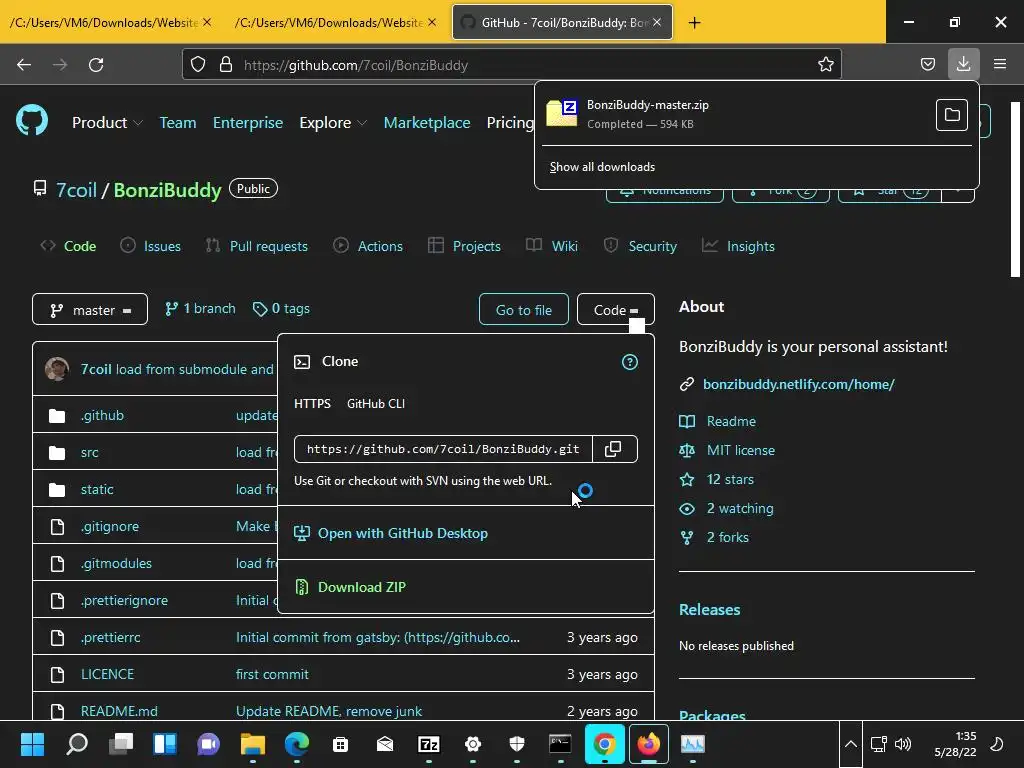Go back to the previous page
The image size is (1024, 768).
tap(24, 65)
